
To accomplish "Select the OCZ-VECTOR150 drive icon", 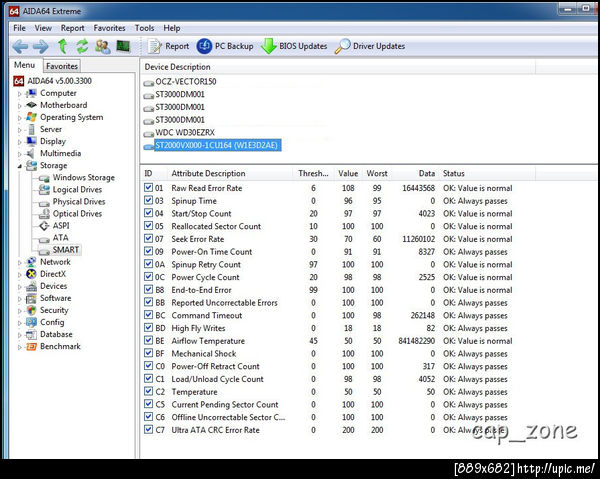I will tap(148, 83).
